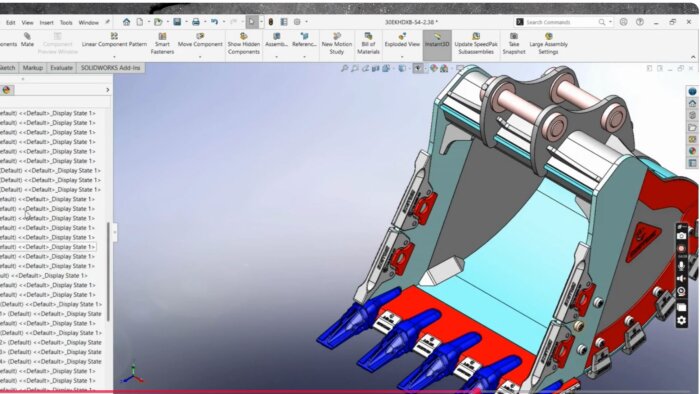The height and width of the screenshot is (394, 700).
Task: Run Smart Fasteners
Action: 162,43
